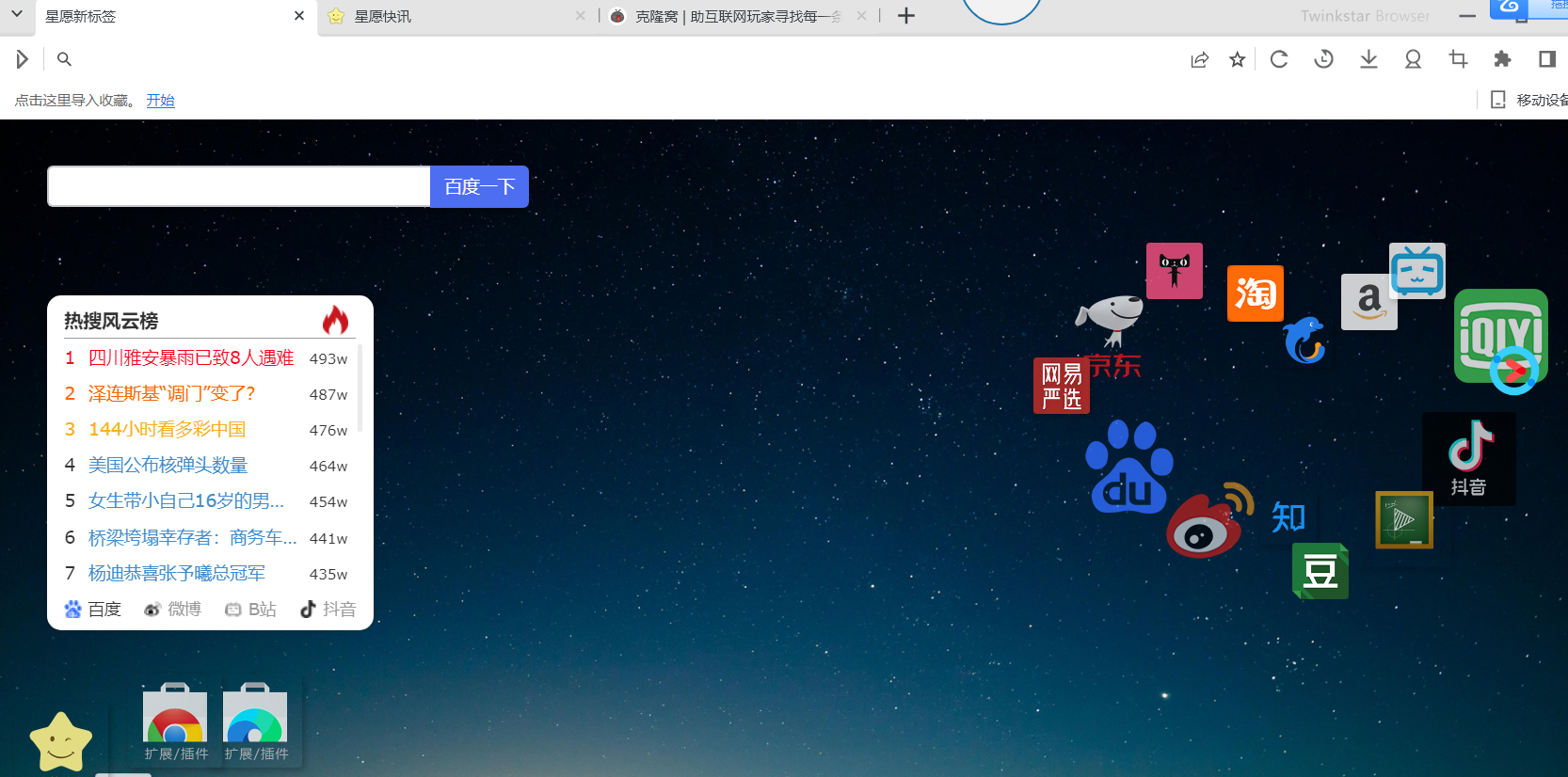Open the JD.com dog icon
1568x777 pixels.
[1111, 337]
